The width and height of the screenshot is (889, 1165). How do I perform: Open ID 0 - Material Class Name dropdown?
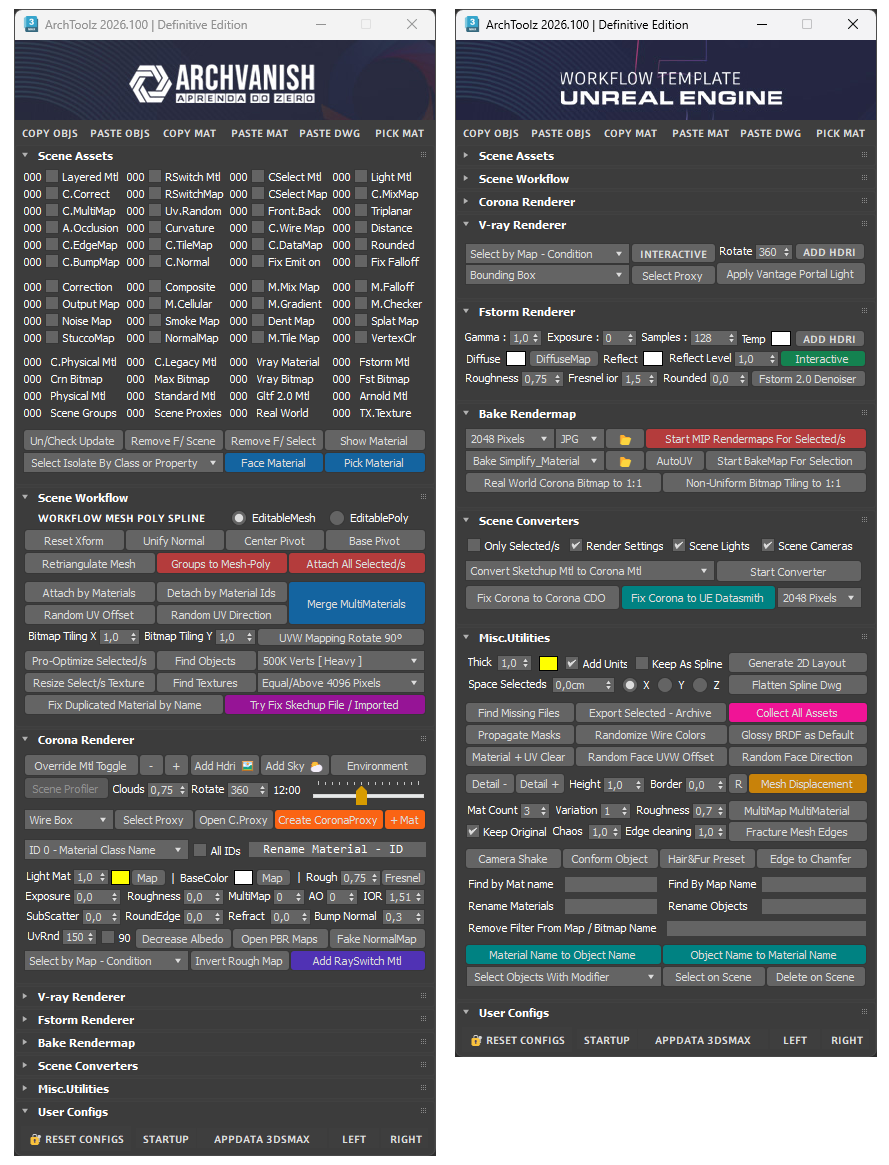[x=105, y=850]
